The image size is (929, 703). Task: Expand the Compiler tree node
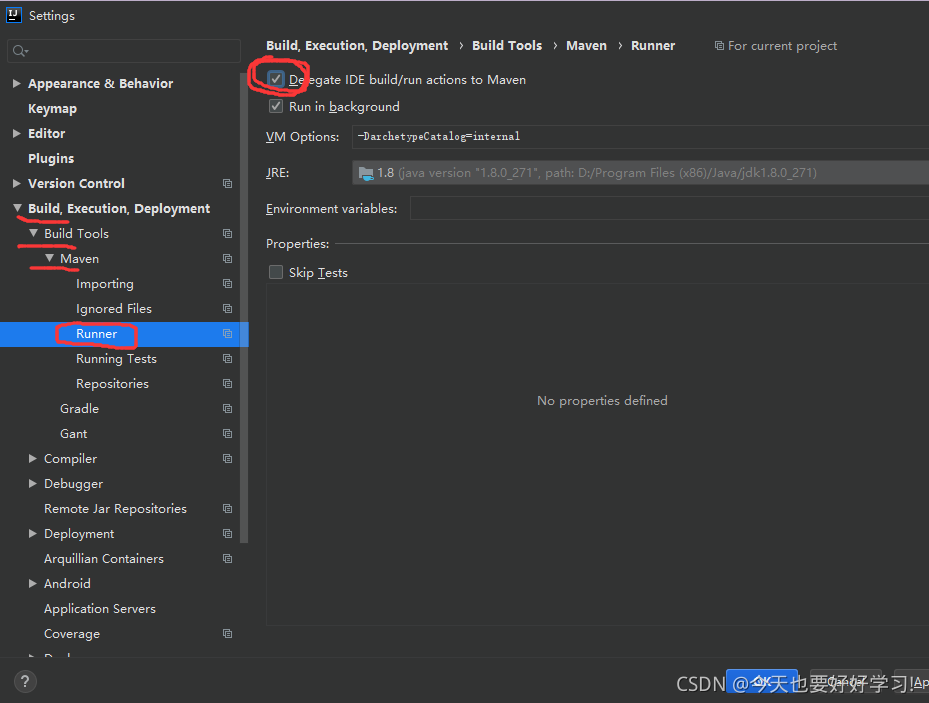pyautogui.click(x=33, y=458)
